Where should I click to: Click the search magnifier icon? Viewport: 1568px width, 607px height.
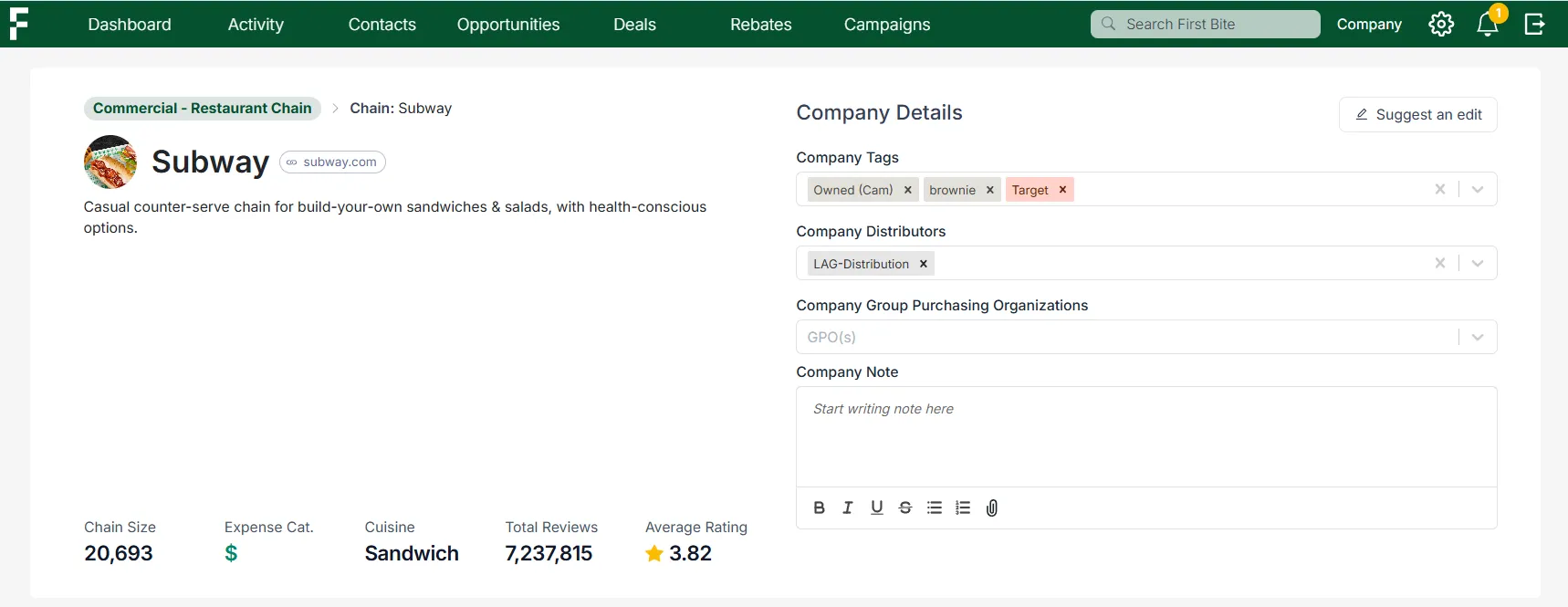(1108, 24)
